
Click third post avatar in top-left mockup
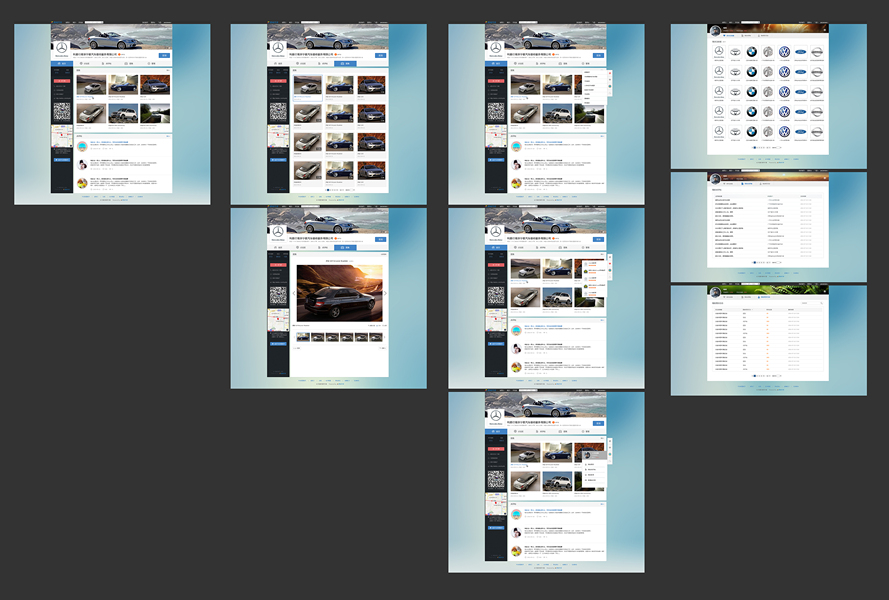pyautogui.click(x=82, y=183)
